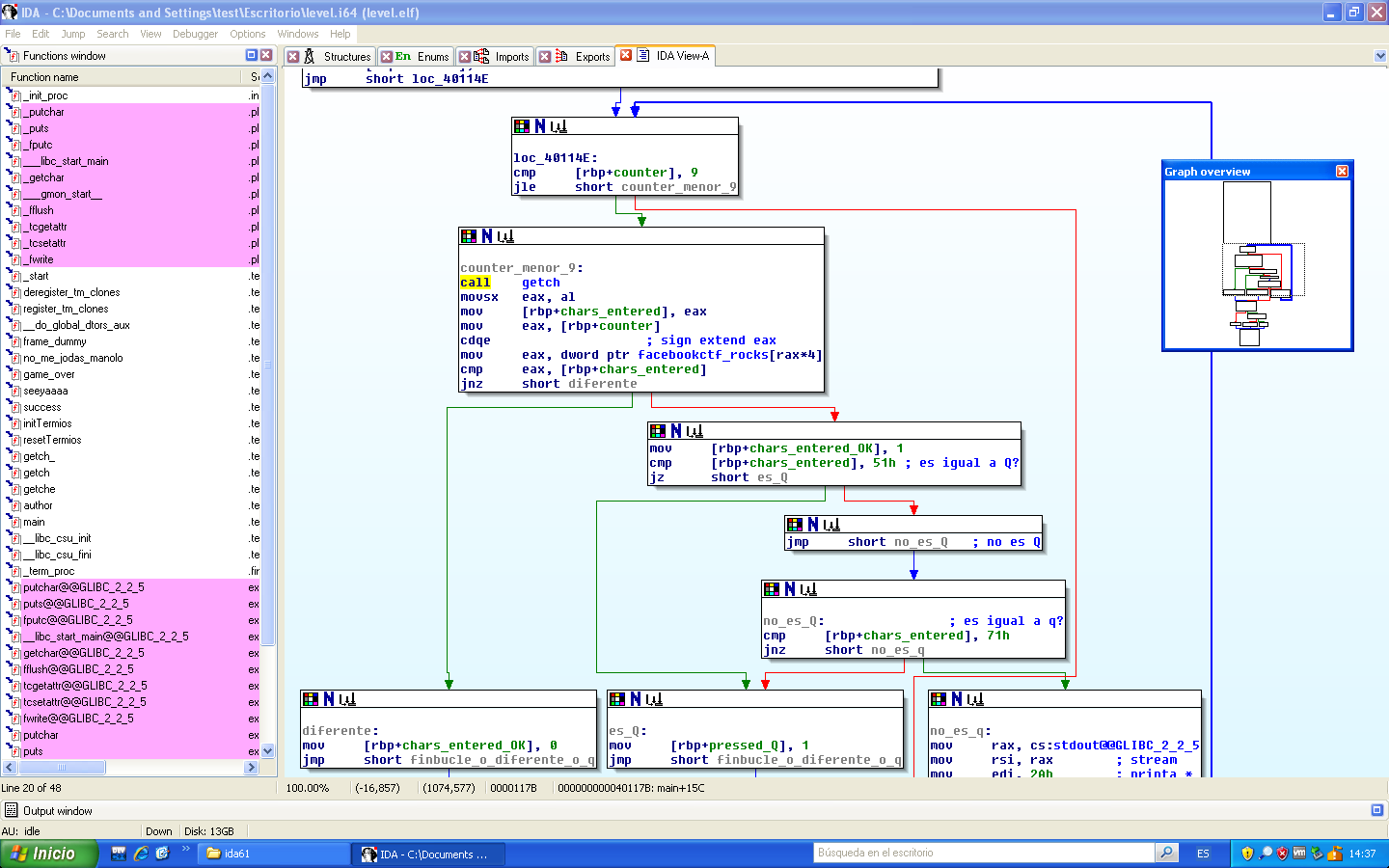Click the desktop search input field

pos(984,853)
